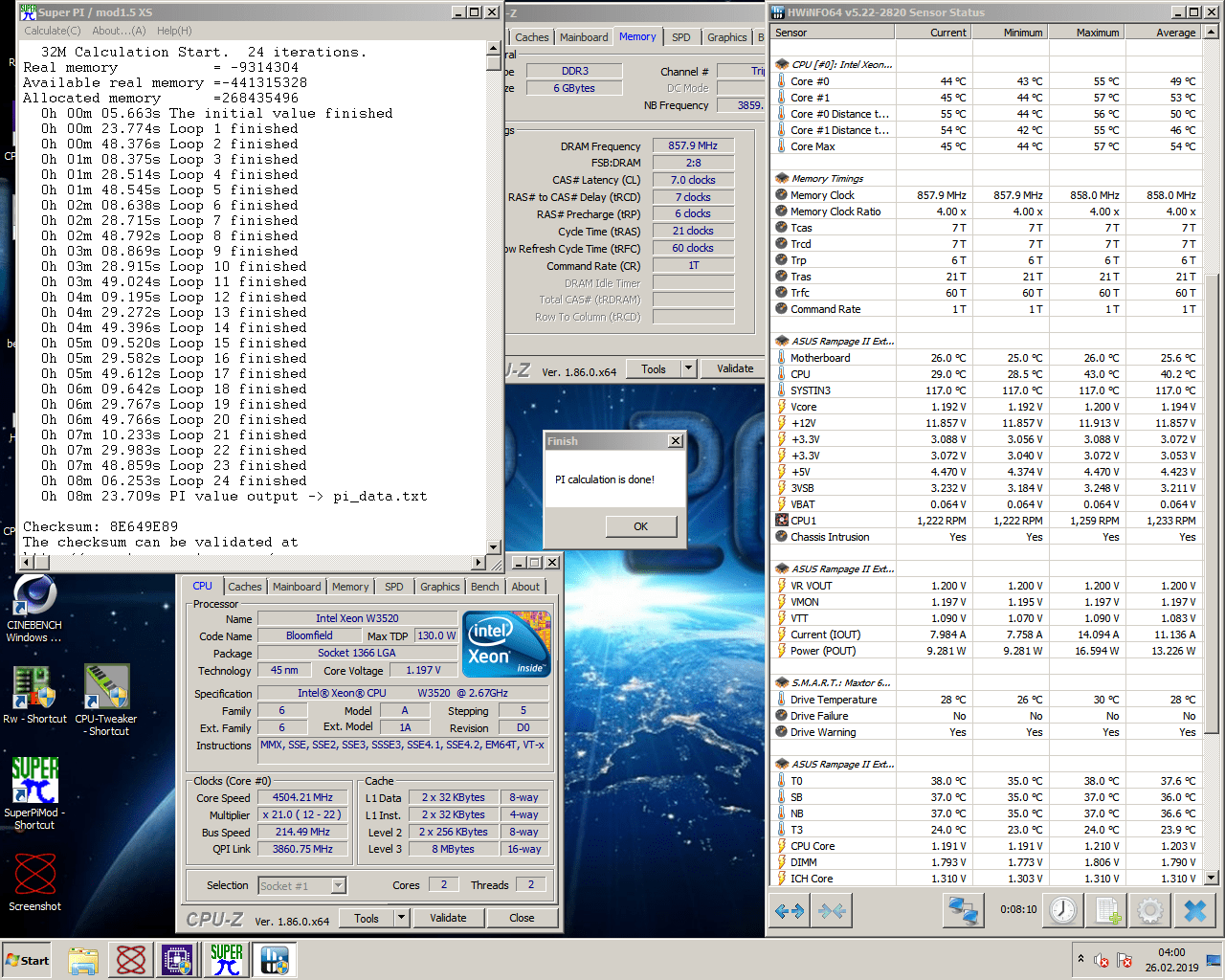The image size is (1225, 980).
Task: Click clock showing 04:00 in tray
Action: pos(1171,952)
